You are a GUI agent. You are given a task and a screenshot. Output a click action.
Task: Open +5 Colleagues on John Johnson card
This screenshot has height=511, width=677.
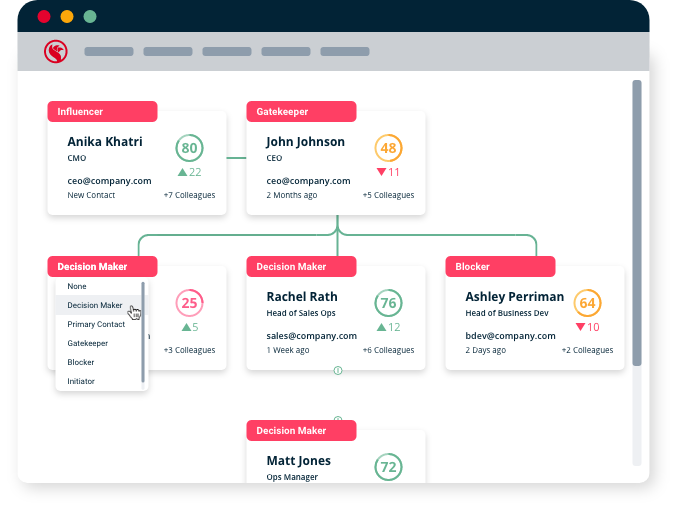pos(388,195)
